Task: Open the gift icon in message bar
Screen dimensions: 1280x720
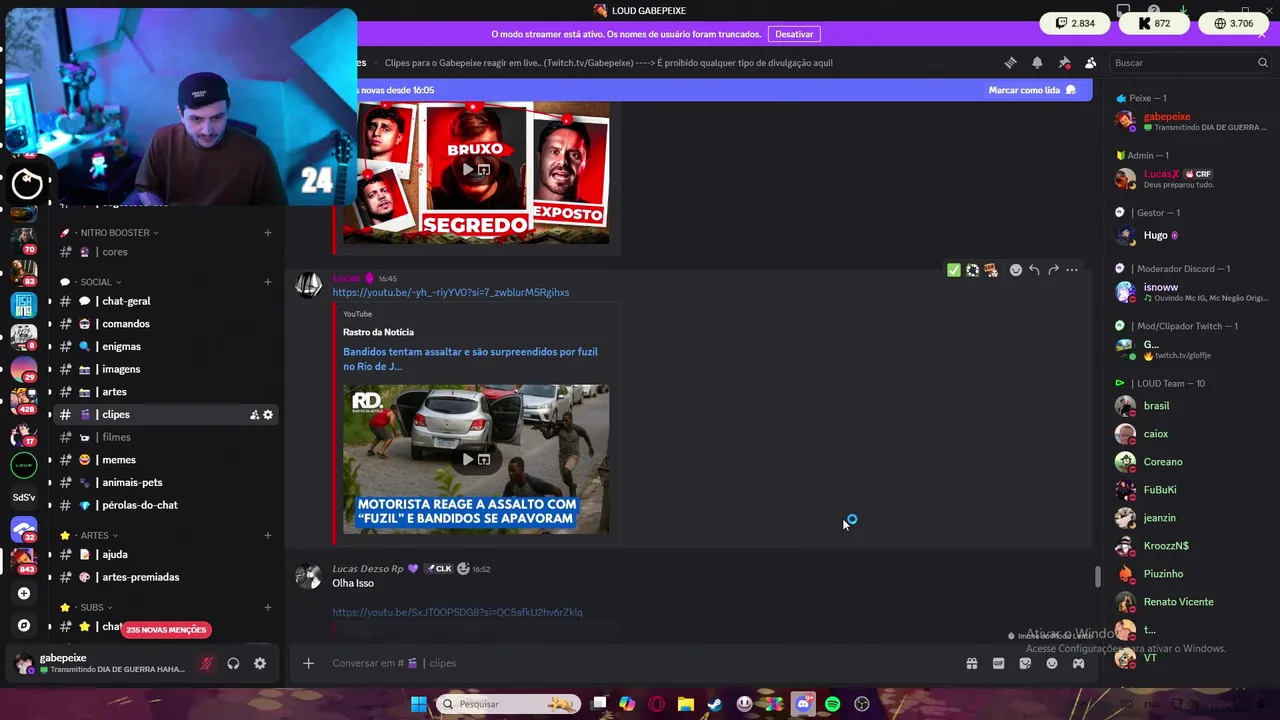Action: coord(971,663)
